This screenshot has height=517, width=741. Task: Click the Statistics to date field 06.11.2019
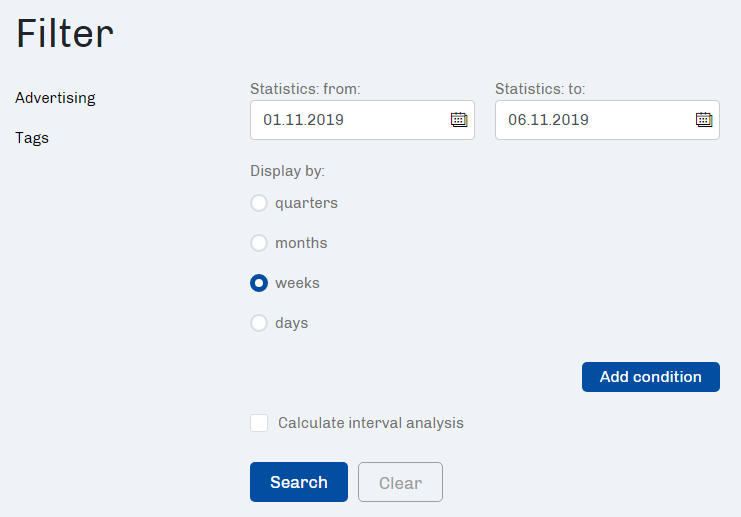(607, 120)
